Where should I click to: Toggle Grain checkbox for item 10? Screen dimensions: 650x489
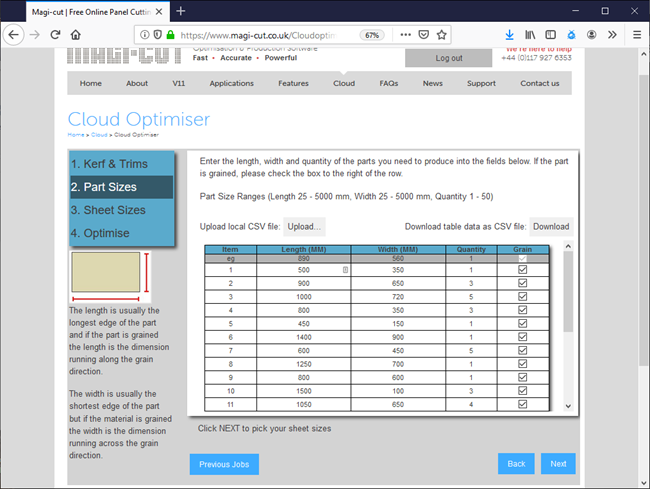(522, 391)
